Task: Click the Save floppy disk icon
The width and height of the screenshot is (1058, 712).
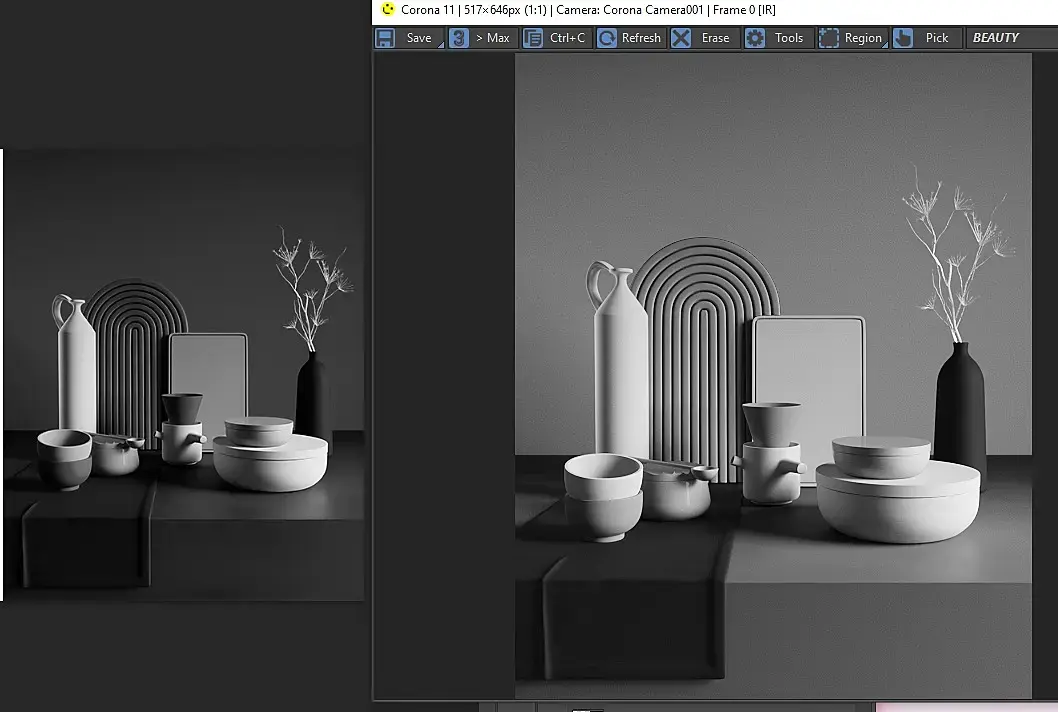Action: click(x=385, y=38)
